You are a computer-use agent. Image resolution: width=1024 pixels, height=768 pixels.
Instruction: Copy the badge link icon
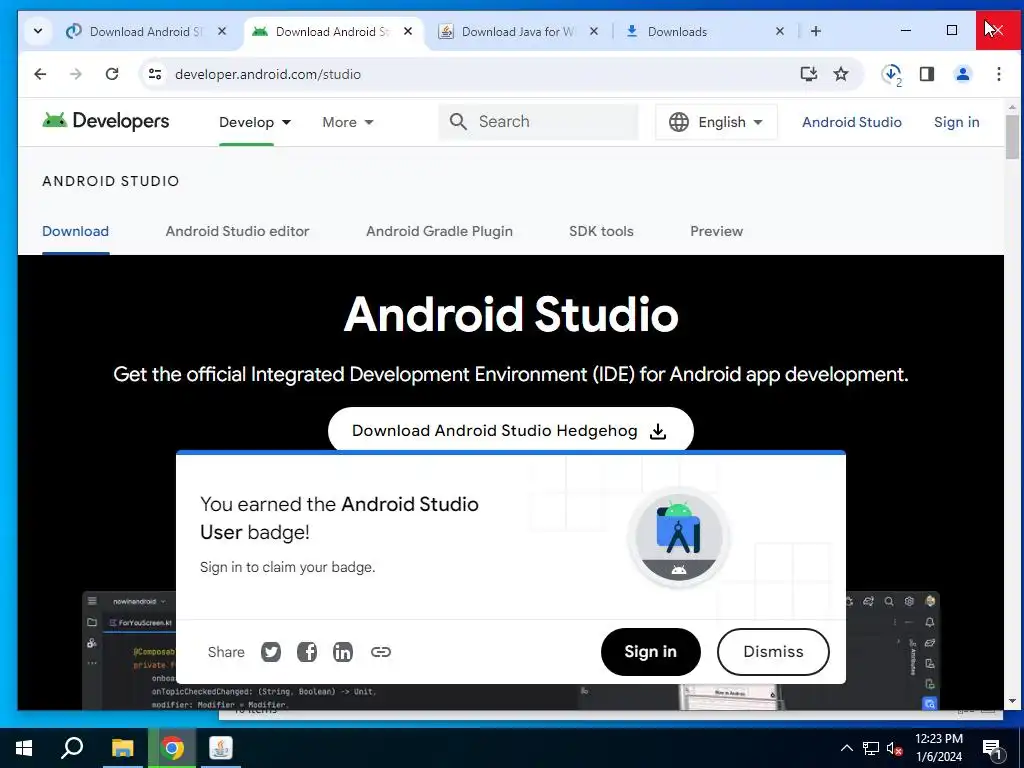pyautogui.click(x=381, y=652)
